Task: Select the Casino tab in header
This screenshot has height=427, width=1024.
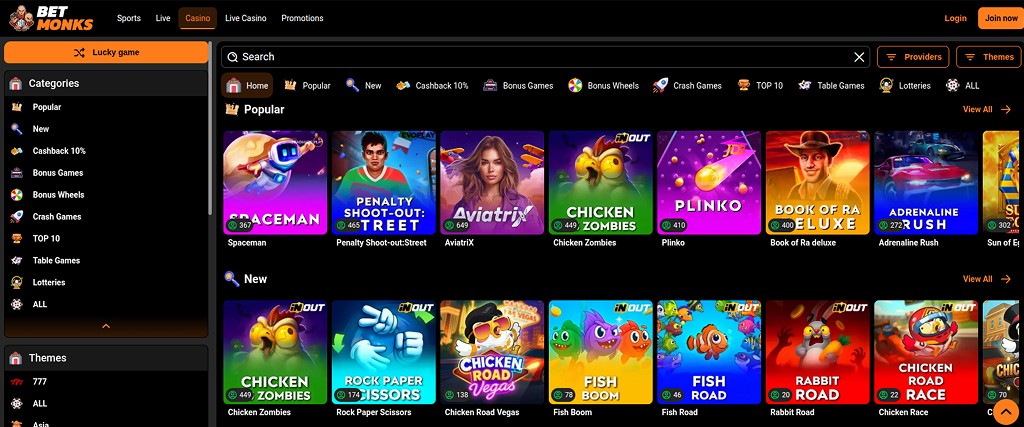Action: (x=197, y=18)
